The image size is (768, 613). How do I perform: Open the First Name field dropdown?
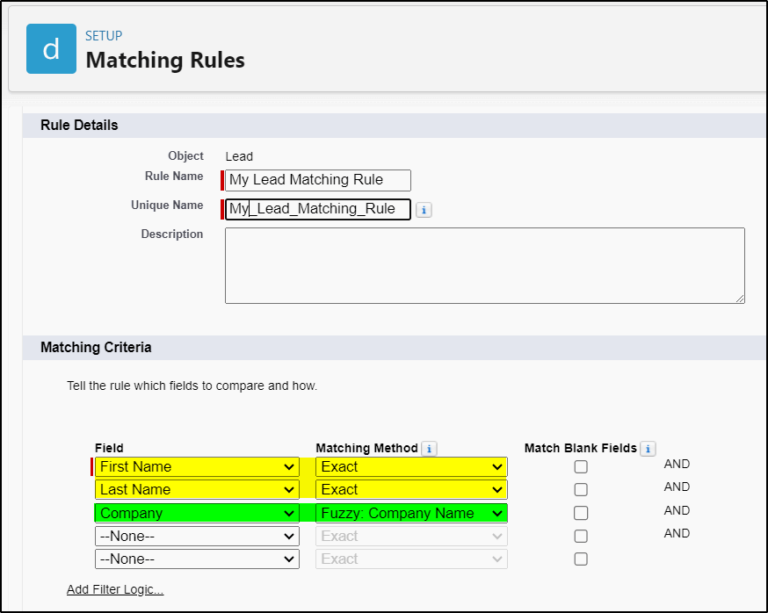pyautogui.click(x=197, y=467)
